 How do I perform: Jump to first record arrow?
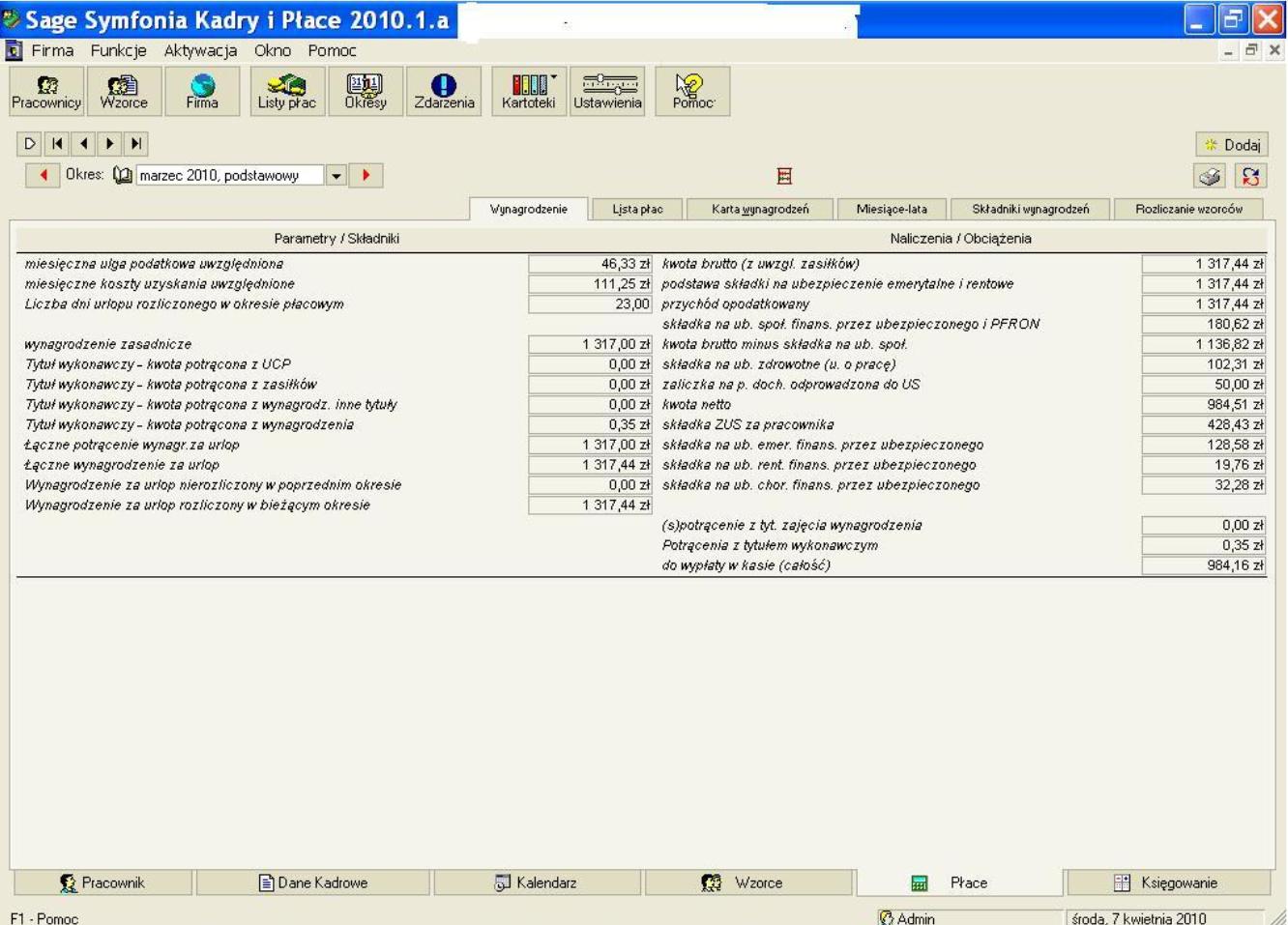(57, 144)
